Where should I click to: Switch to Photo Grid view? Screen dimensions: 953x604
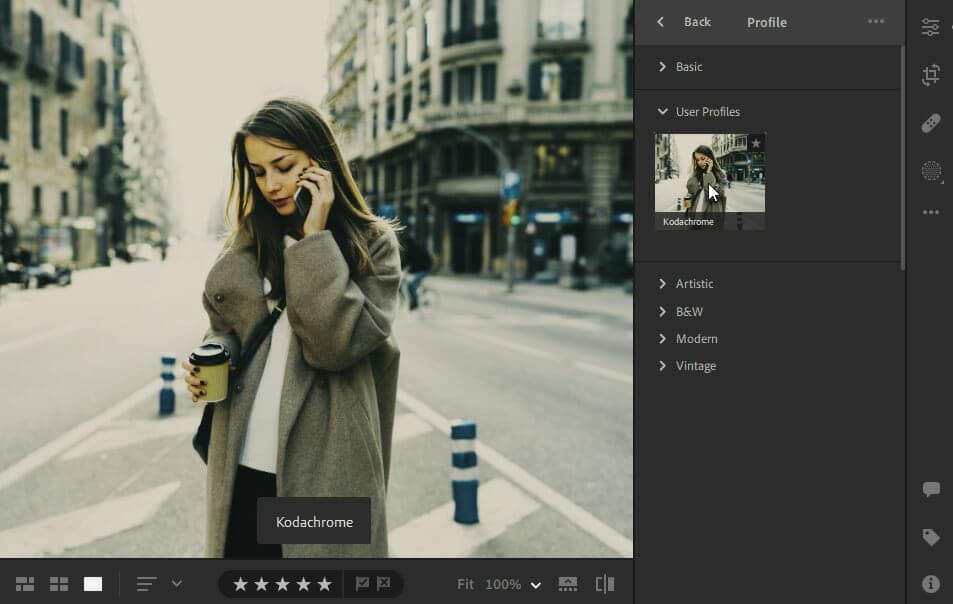[25, 584]
